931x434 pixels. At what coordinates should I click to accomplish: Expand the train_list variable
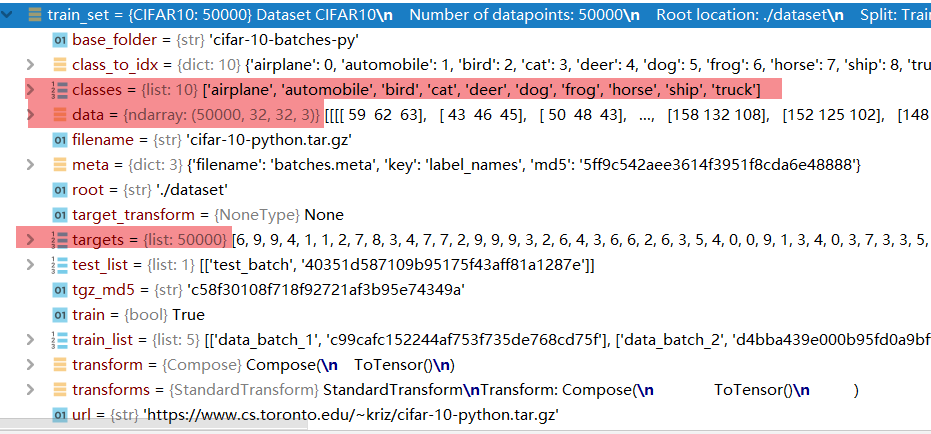[30, 339]
